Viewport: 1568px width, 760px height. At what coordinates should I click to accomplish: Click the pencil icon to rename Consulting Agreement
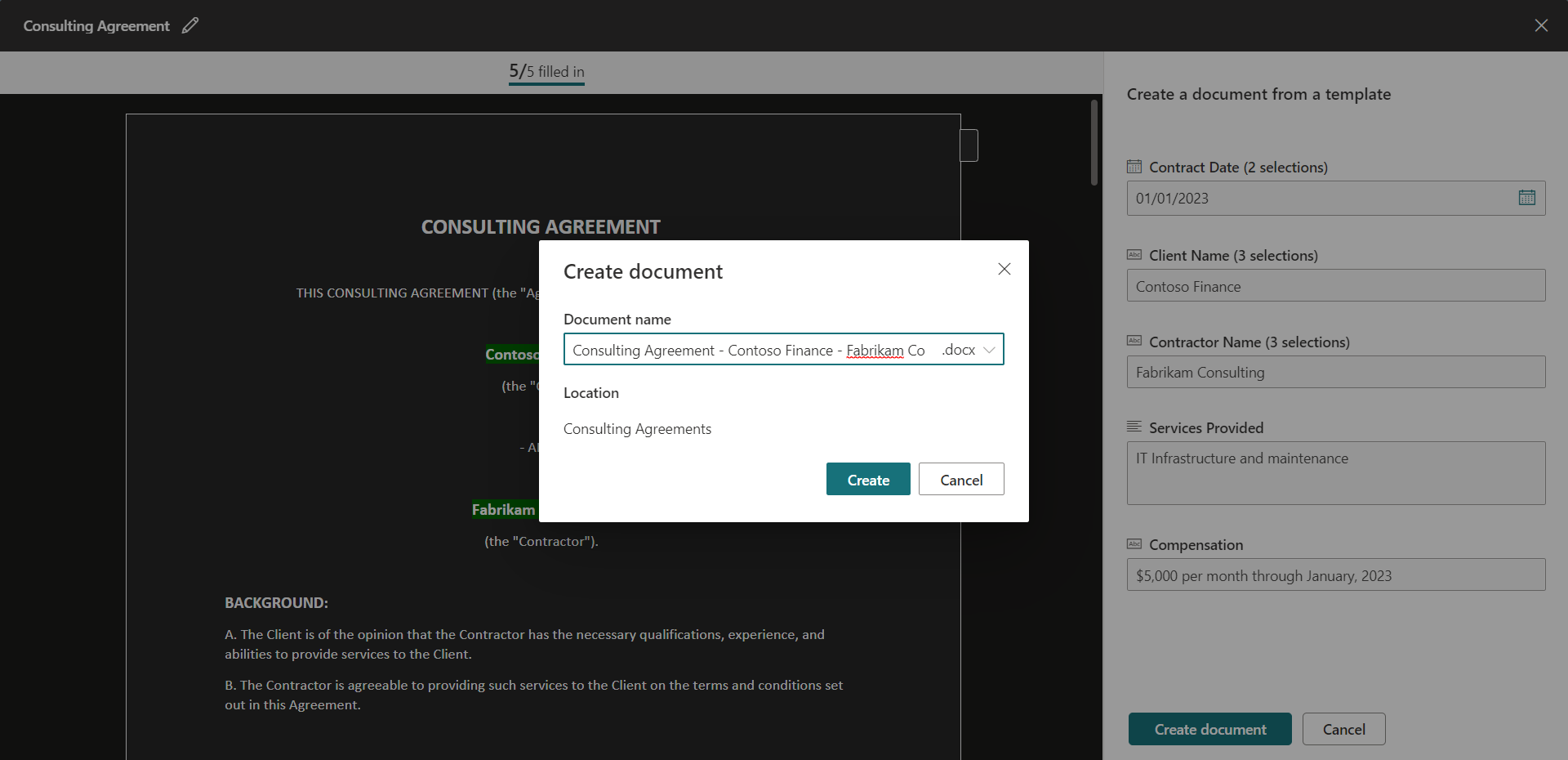tap(190, 26)
